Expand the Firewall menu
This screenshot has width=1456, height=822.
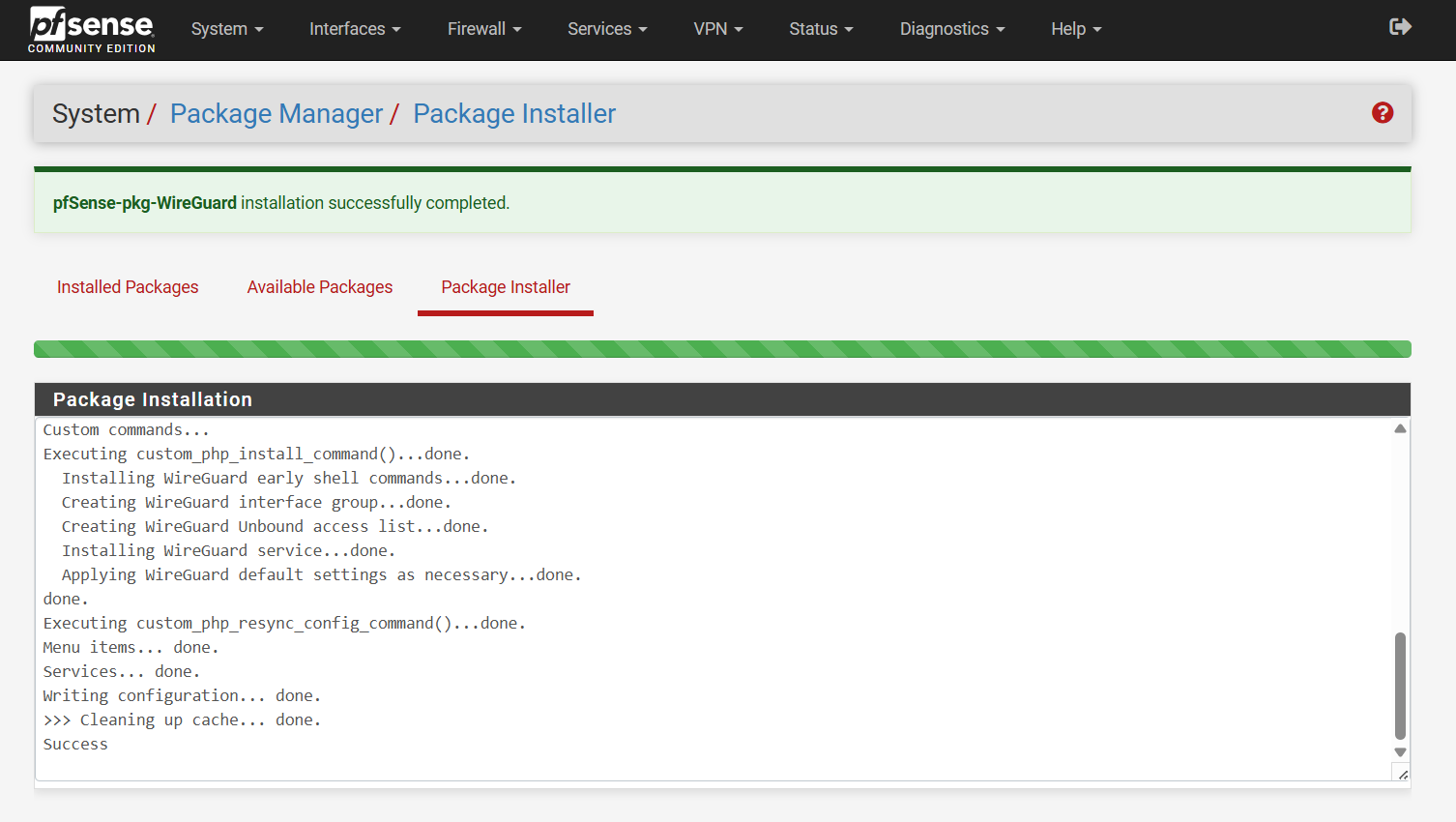(x=483, y=29)
